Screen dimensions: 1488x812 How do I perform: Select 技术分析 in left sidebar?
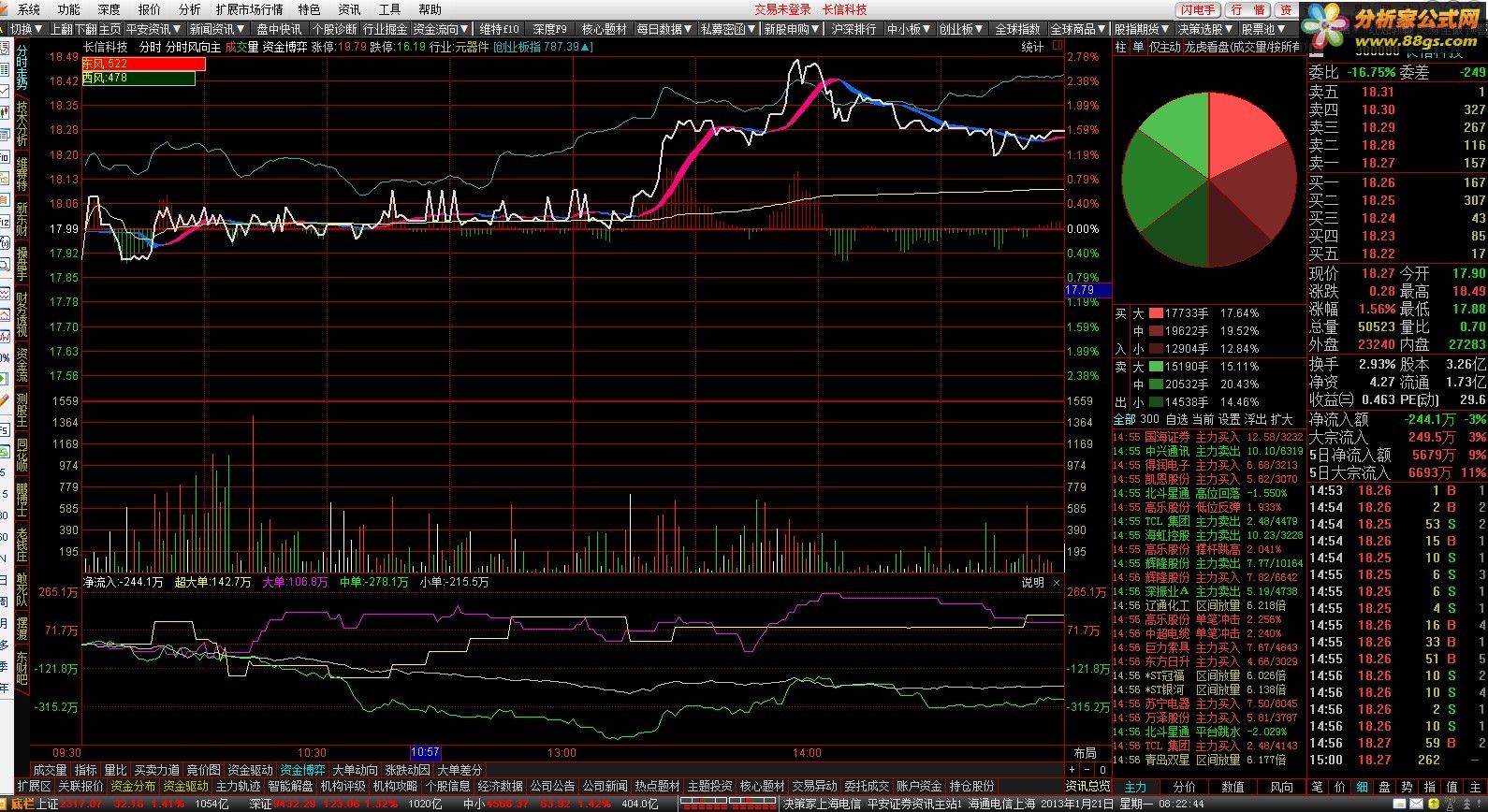(x=22, y=123)
